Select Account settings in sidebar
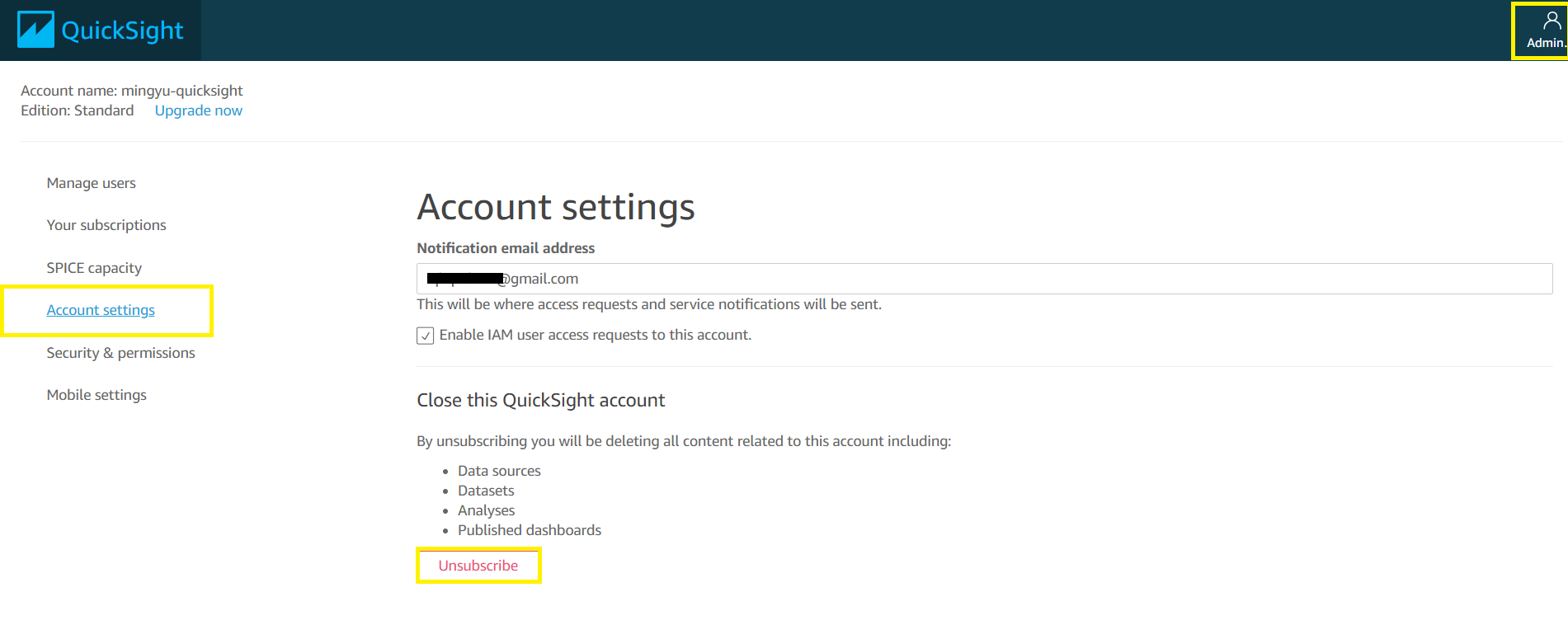 click(x=101, y=310)
